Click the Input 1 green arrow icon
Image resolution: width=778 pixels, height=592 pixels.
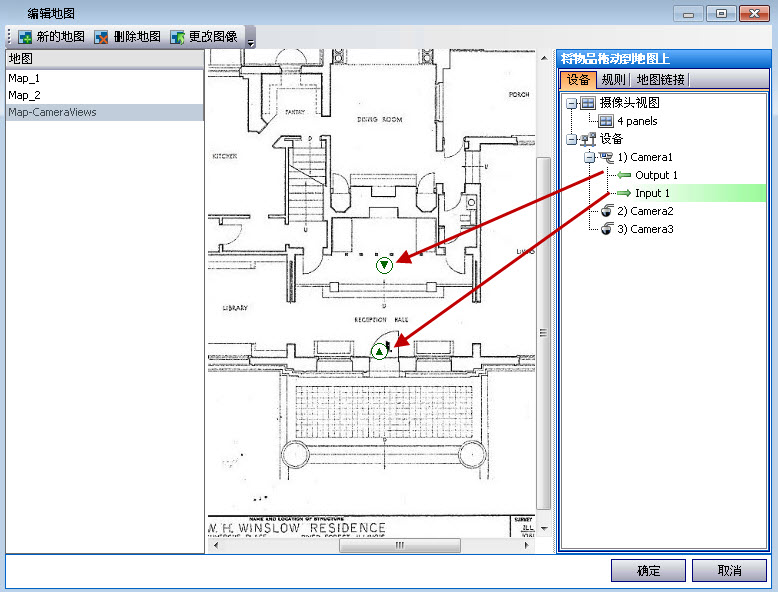624,193
